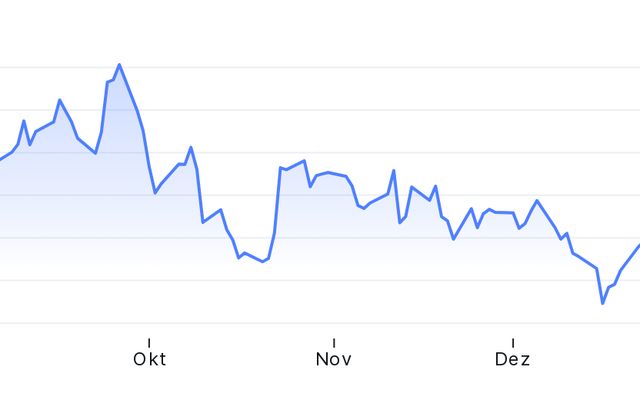Click the mid-October local peak
640x400 pixels.
(x=190, y=148)
